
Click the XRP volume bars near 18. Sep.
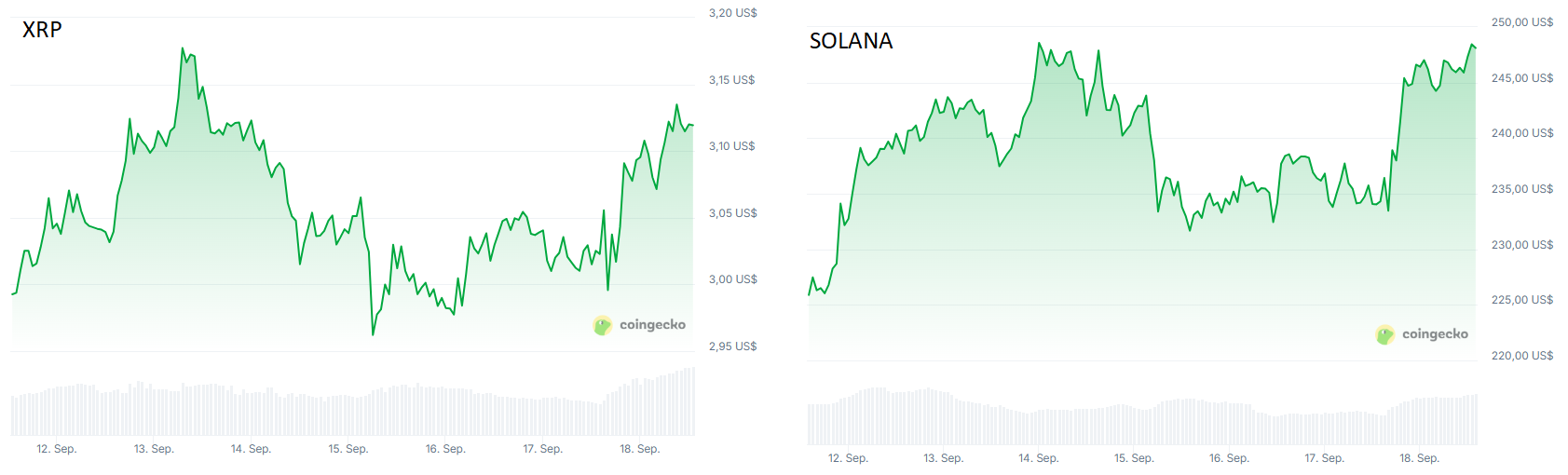click(x=652, y=404)
